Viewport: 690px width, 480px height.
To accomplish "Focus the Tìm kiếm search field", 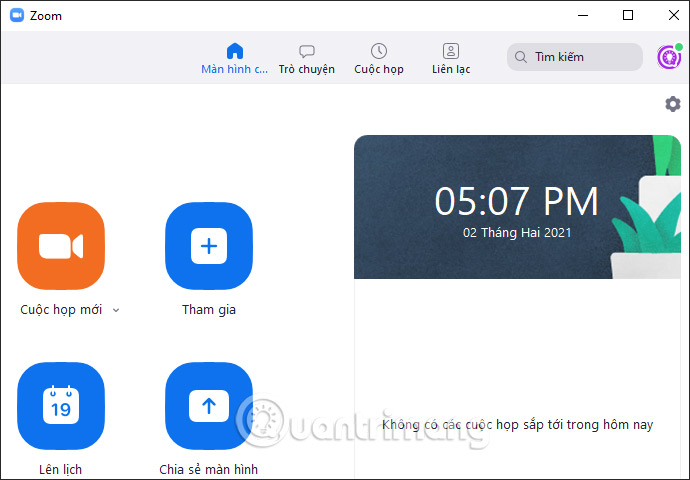I will click(x=575, y=57).
